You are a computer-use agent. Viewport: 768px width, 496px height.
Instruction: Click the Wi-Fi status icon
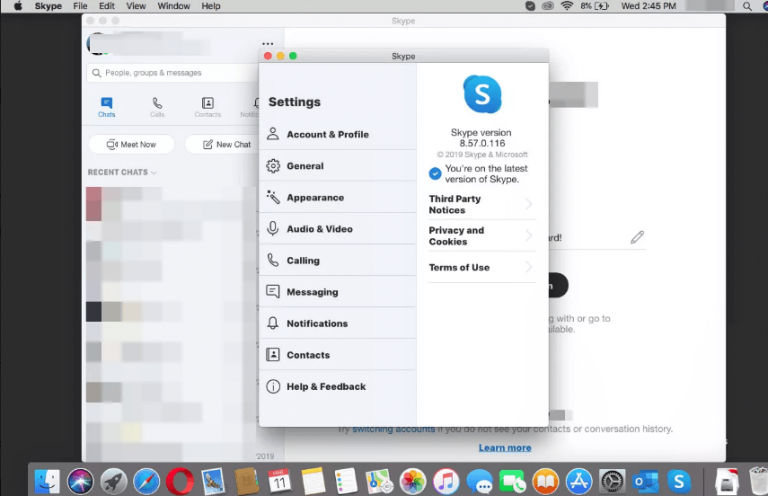click(567, 6)
